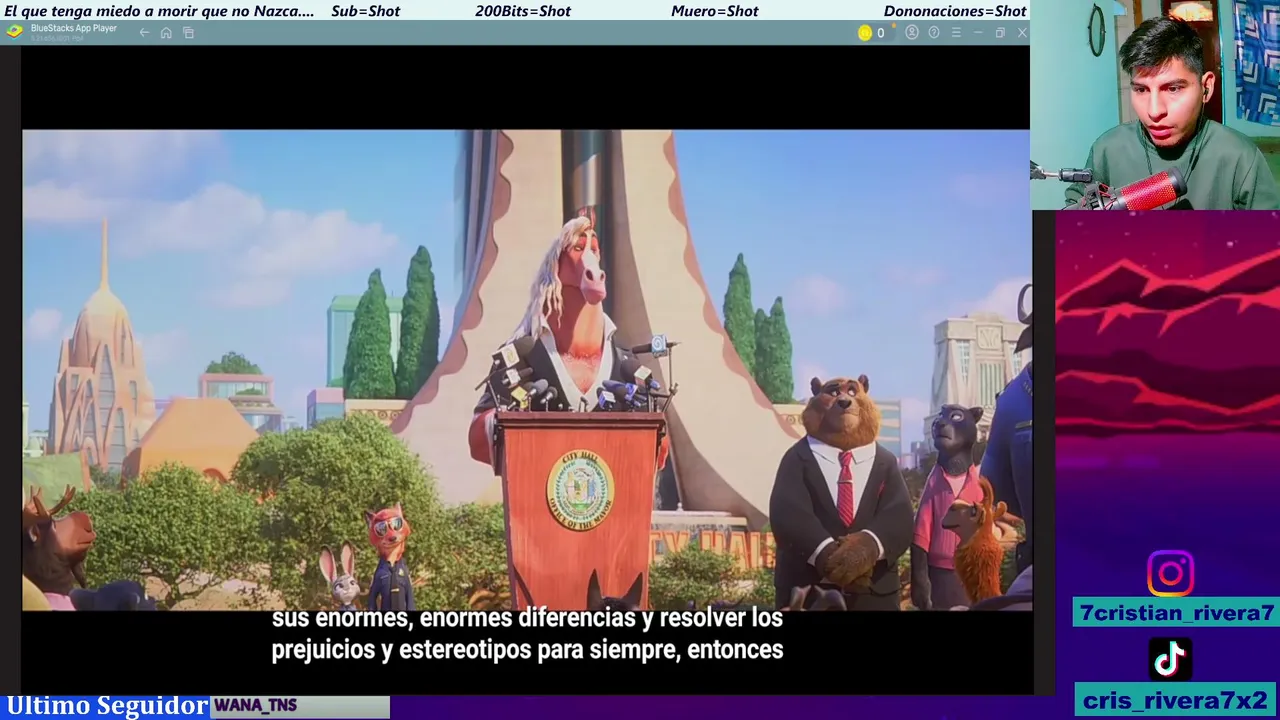
Task: Close the BlueStacks App Player window
Action: (x=1022, y=33)
